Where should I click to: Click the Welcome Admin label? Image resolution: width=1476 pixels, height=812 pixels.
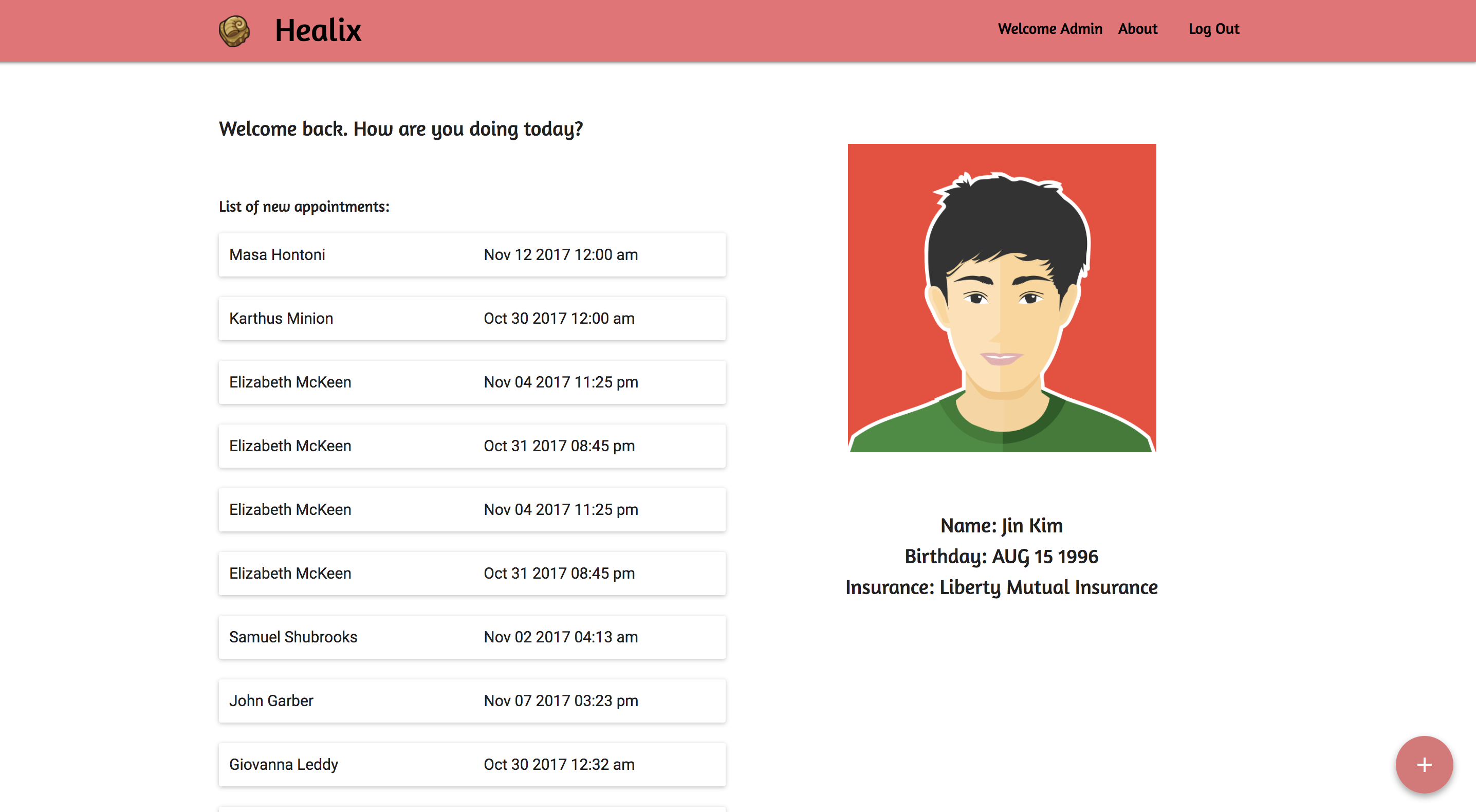[x=1050, y=29]
